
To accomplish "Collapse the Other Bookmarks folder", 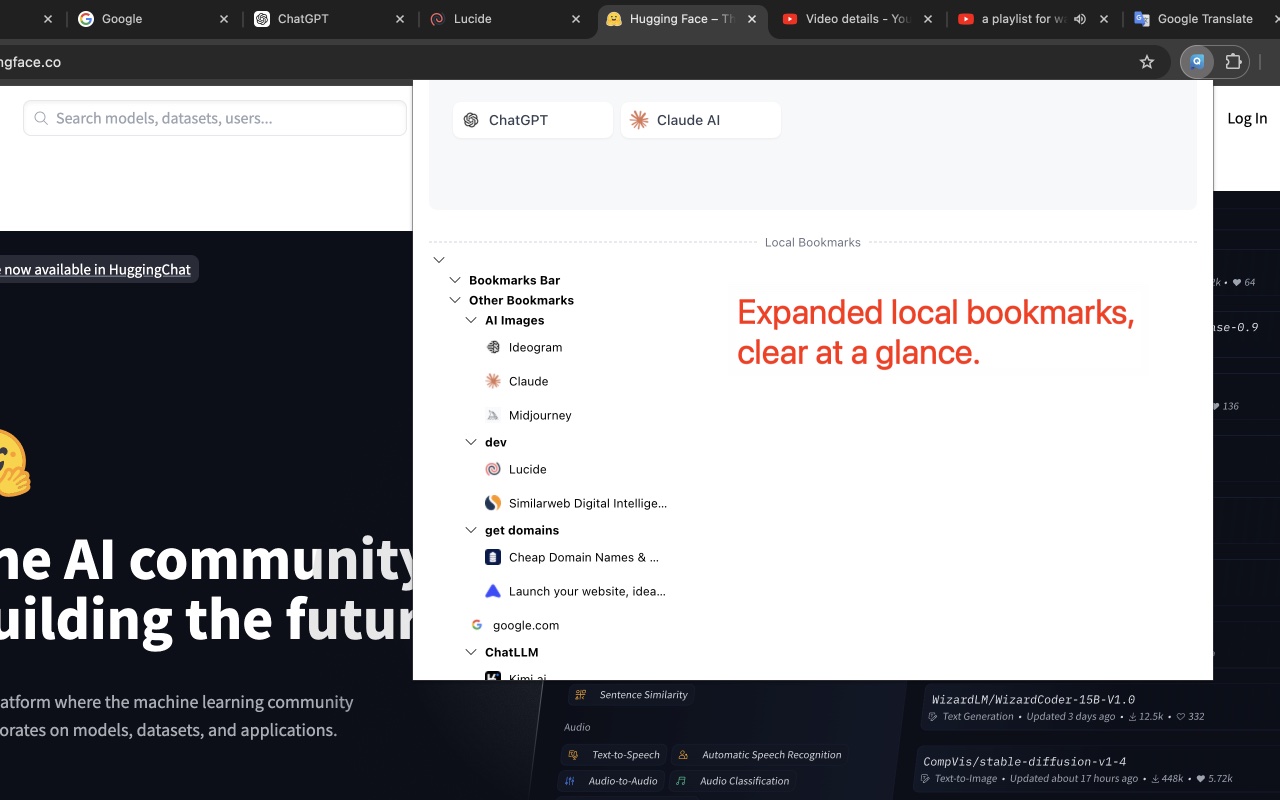I will tap(455, 300).
